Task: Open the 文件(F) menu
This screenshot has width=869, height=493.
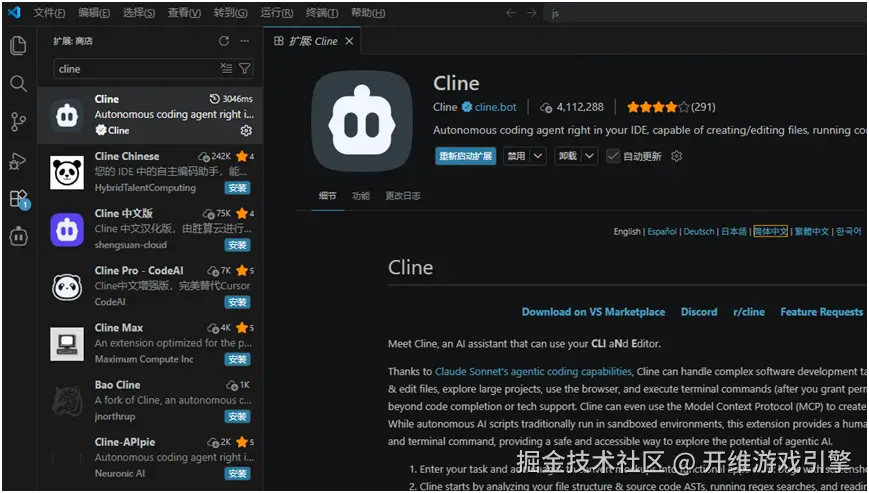Action: coord(49,13)
